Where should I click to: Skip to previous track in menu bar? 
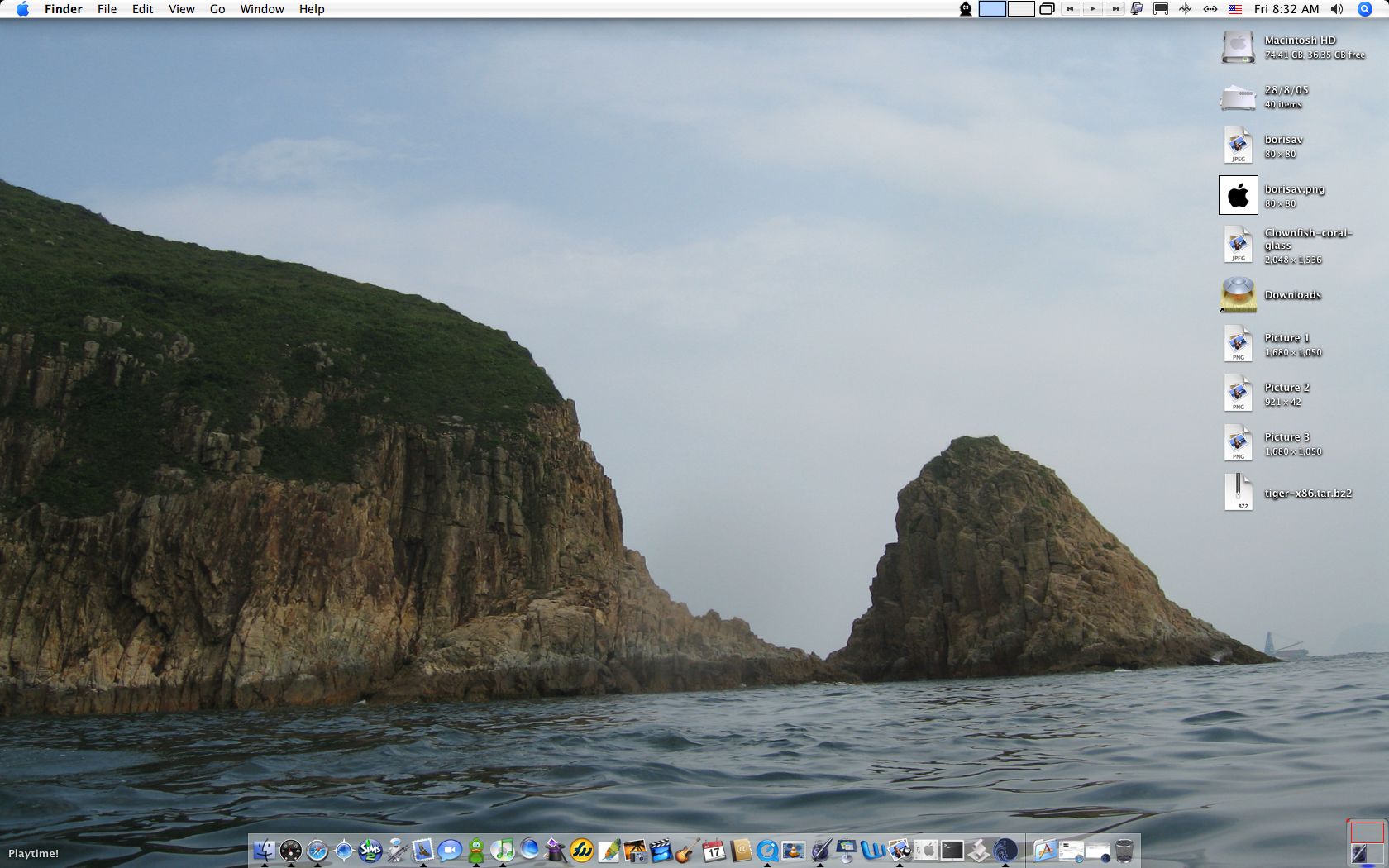[1070, 9]
